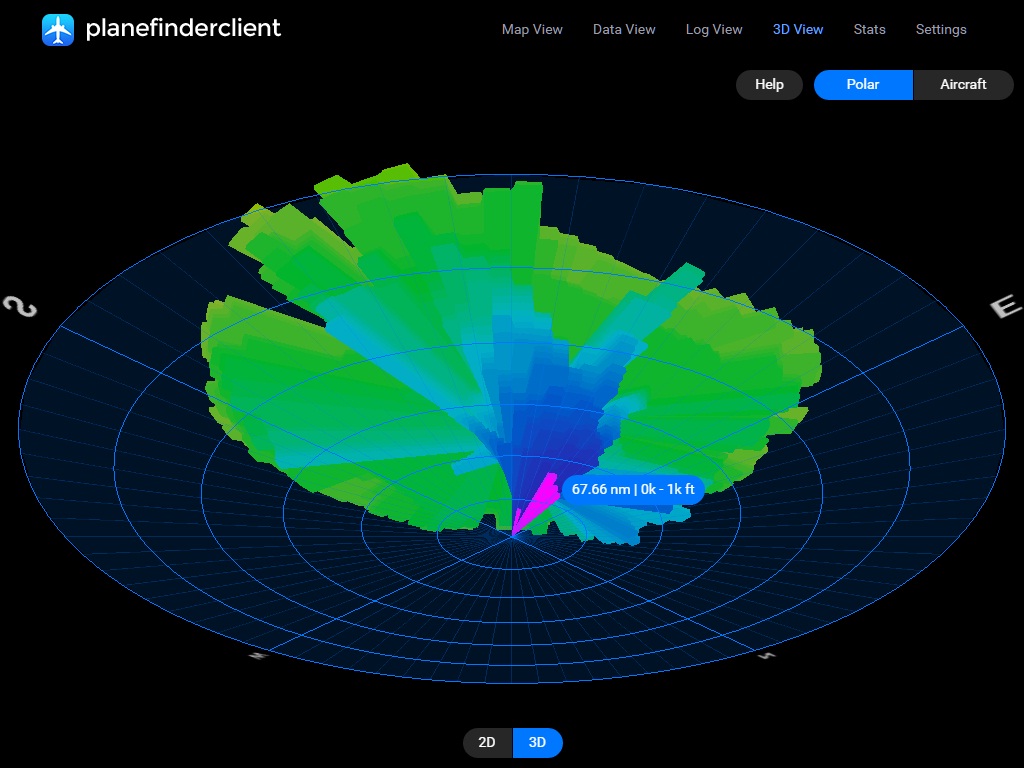The image size is (1024, 768).
Task: Click the S compass marker at bottom right
Action: (x=767, y=656)
